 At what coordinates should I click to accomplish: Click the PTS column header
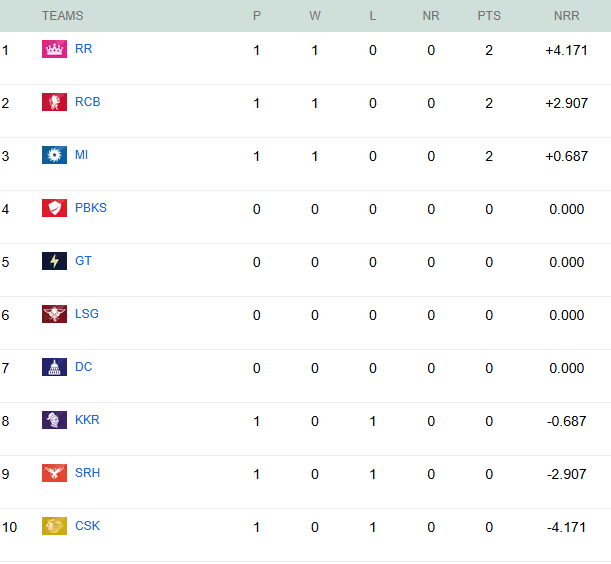point(489,16)
